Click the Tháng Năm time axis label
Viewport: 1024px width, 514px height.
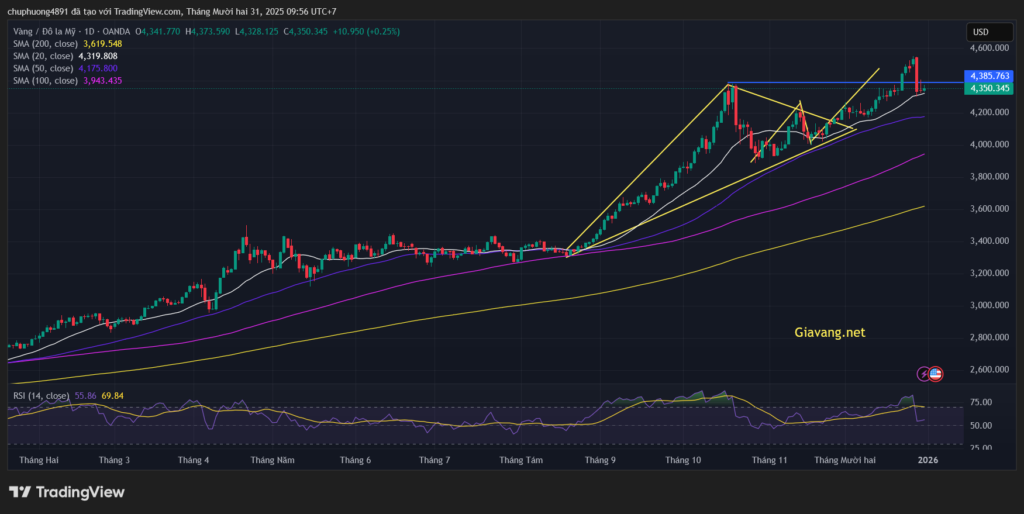tap(272, 460)
